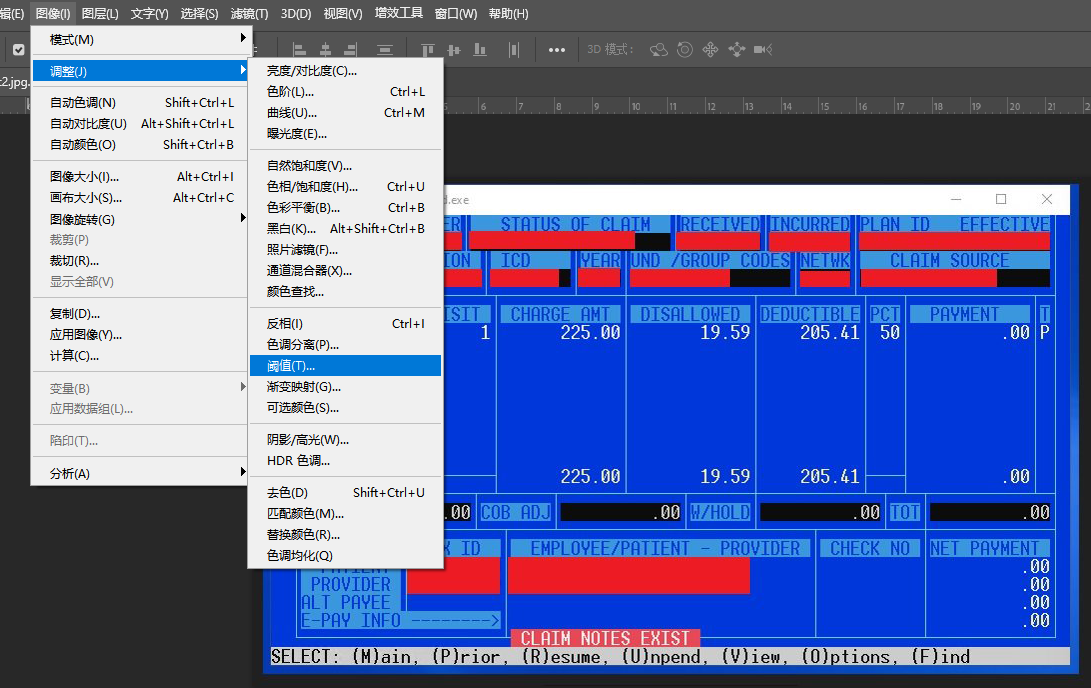Choose 去色(D) adjustment
The height and width of the screenshot is (688, 1091).
pyautogui.click(x=345, y=493)
